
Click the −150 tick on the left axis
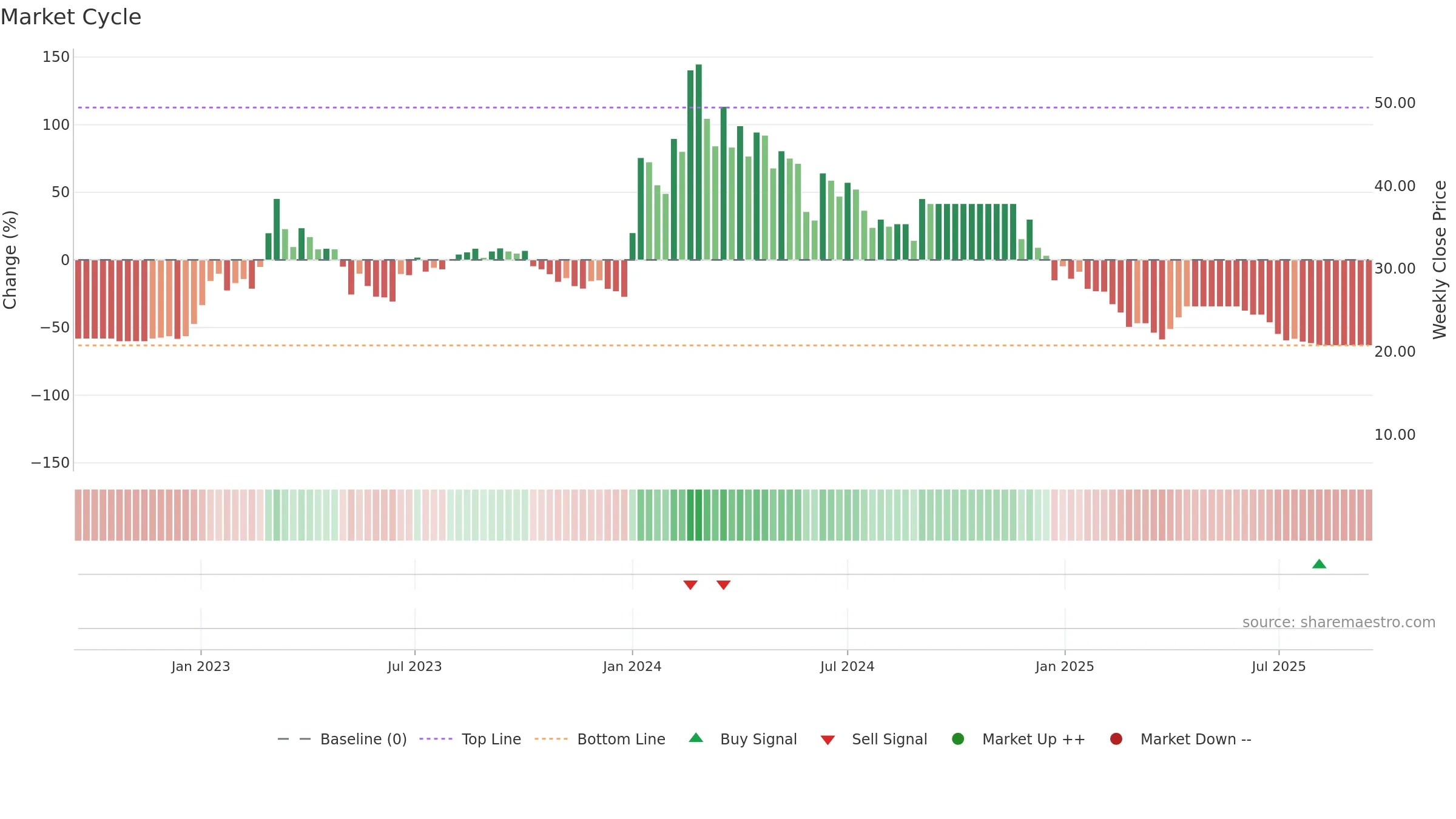[x=50, y=463]
